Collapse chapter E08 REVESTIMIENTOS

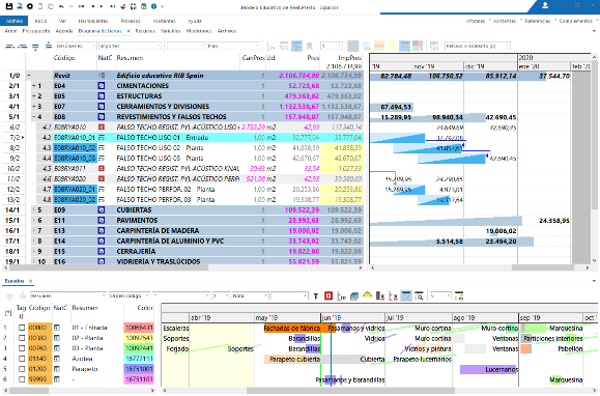[x=34, y=117]
